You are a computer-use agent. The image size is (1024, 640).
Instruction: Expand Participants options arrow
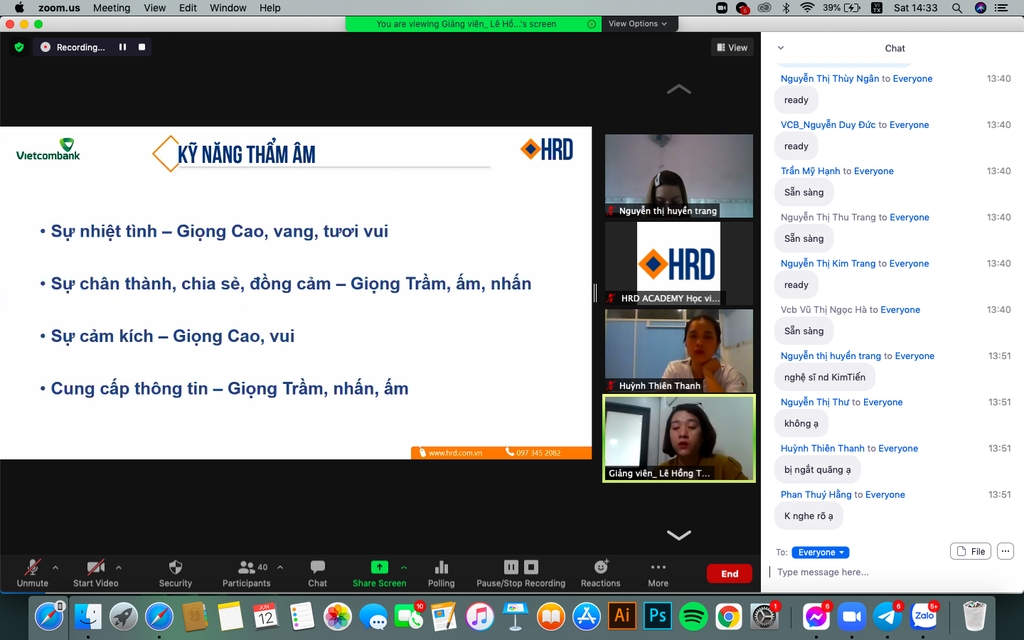coord(280,568)
